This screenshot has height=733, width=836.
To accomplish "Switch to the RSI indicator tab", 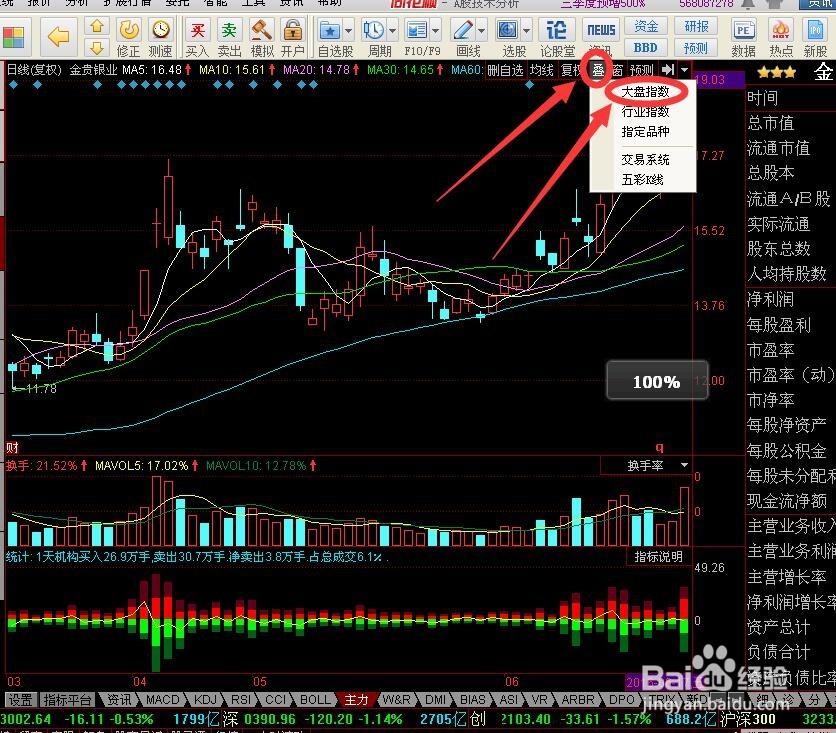I will coord(240,699).
